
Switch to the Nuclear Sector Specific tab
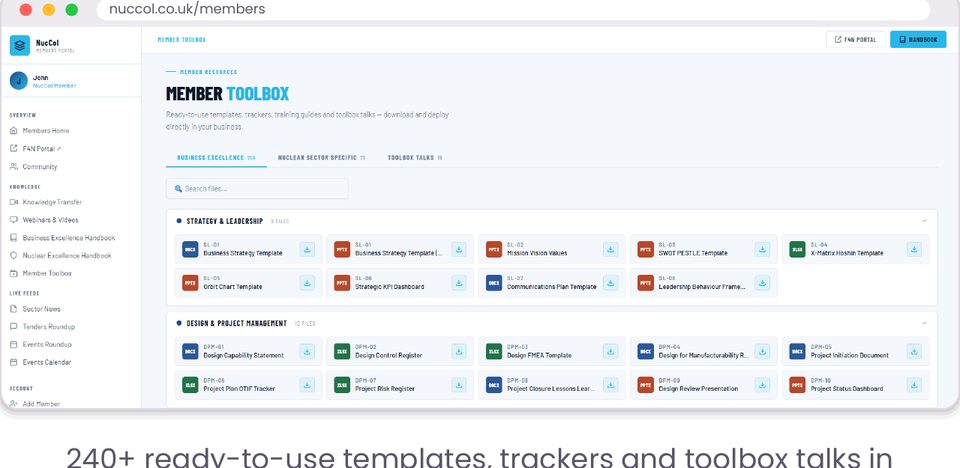321,158
